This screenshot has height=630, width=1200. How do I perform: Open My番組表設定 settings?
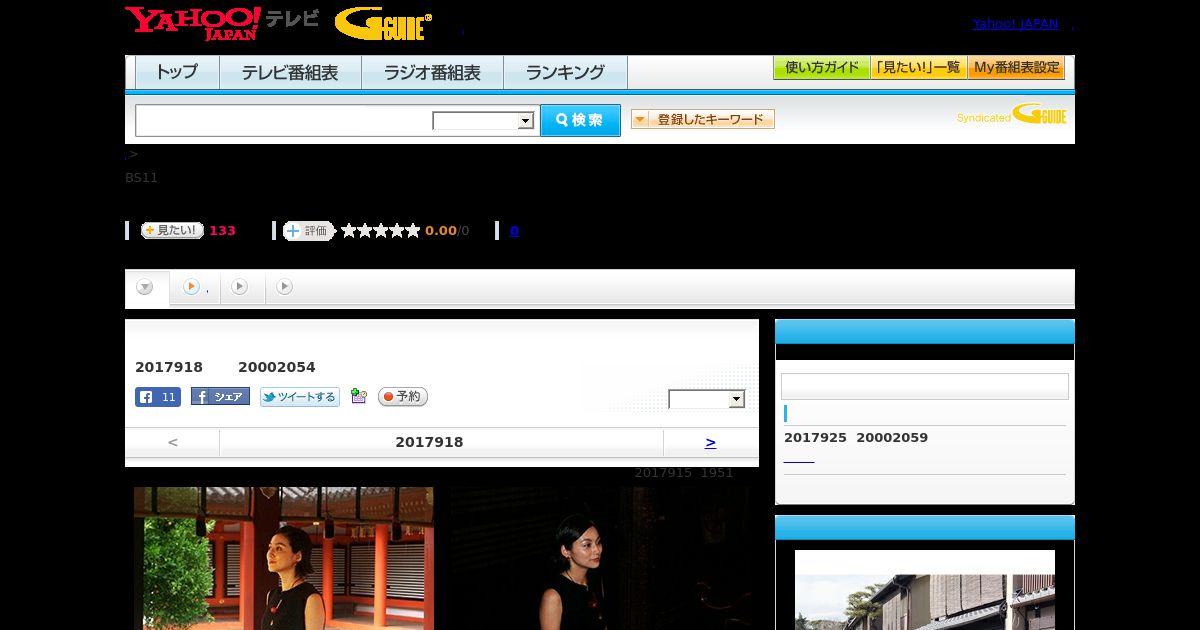pyautogui.click(x=1016, y=68)
